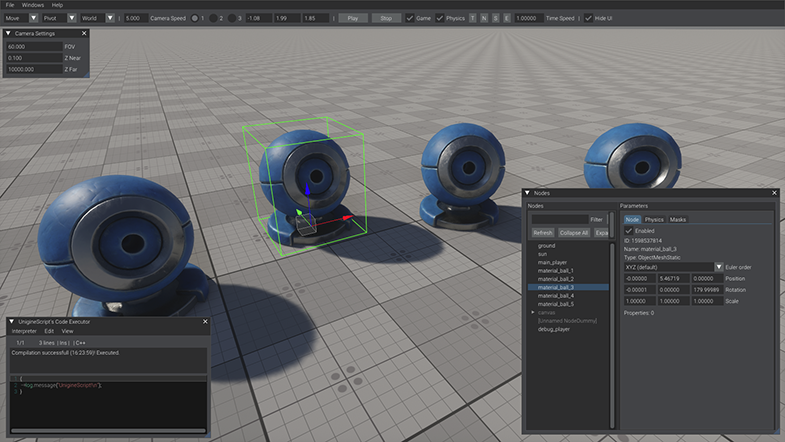Toggle the physics N button
Viewport: 785px width, 442px height.
(x=484, y=18)
